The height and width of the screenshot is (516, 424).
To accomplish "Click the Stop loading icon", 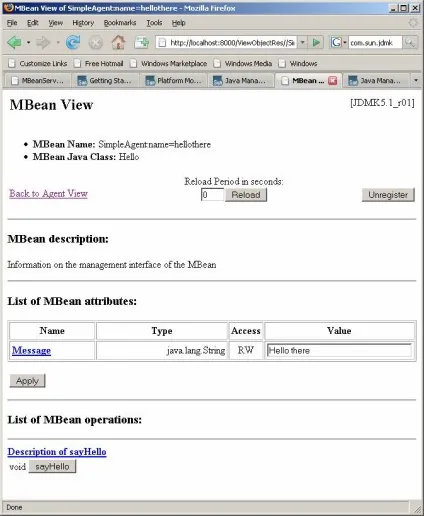I will (96, 43).
